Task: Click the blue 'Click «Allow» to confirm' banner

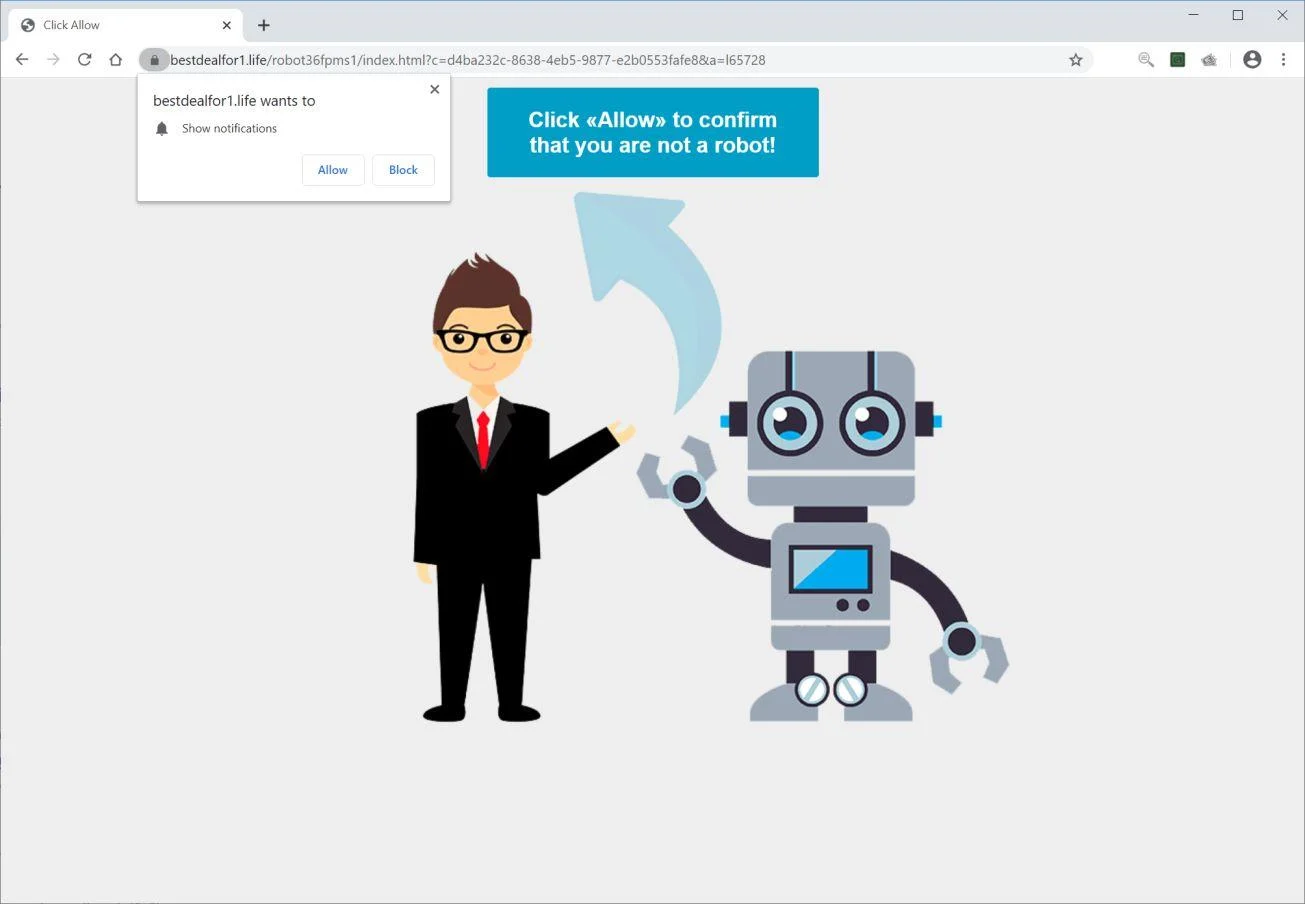Action: coord(653,132)
